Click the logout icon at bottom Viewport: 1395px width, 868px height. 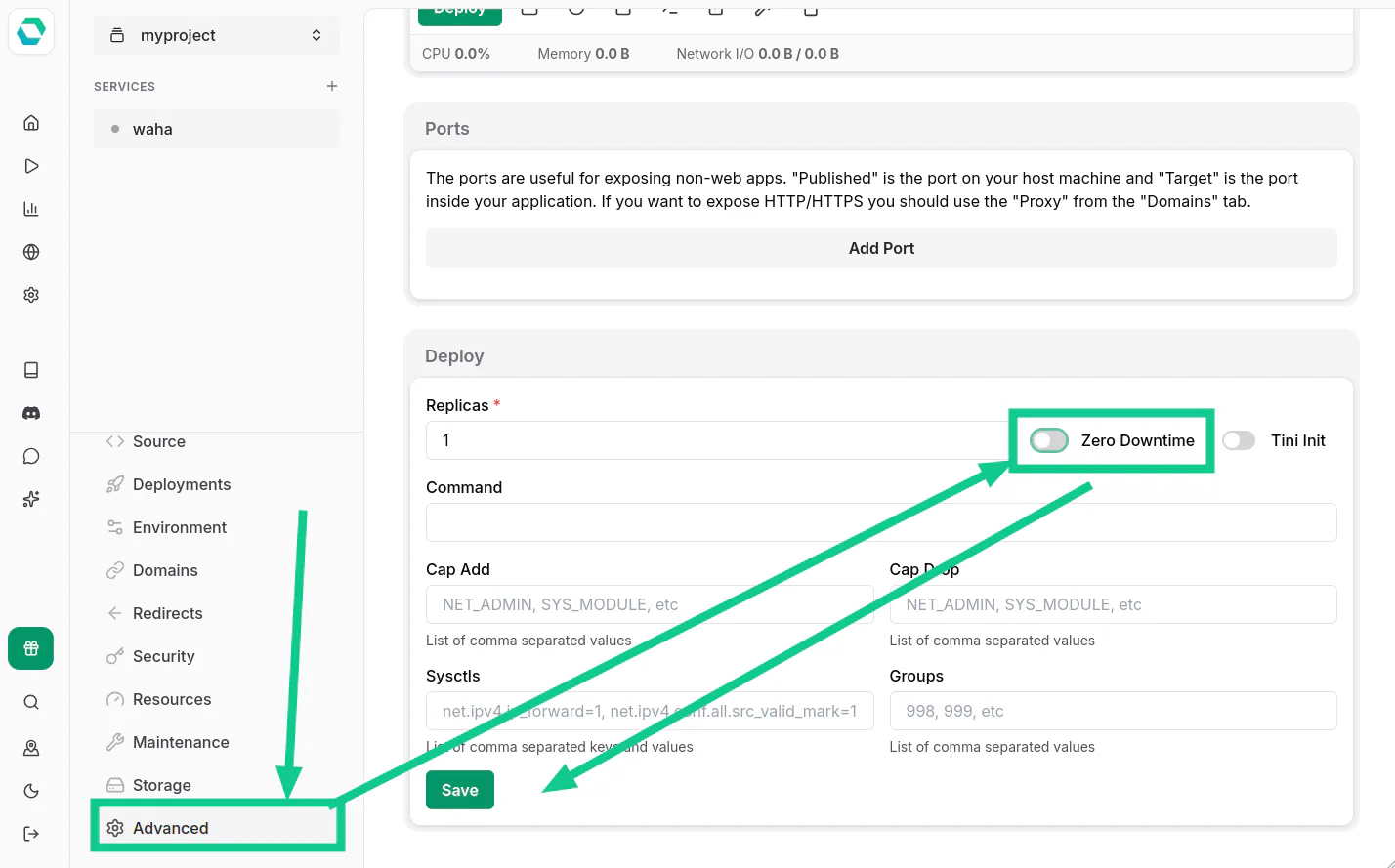click(x=31, y=834)
